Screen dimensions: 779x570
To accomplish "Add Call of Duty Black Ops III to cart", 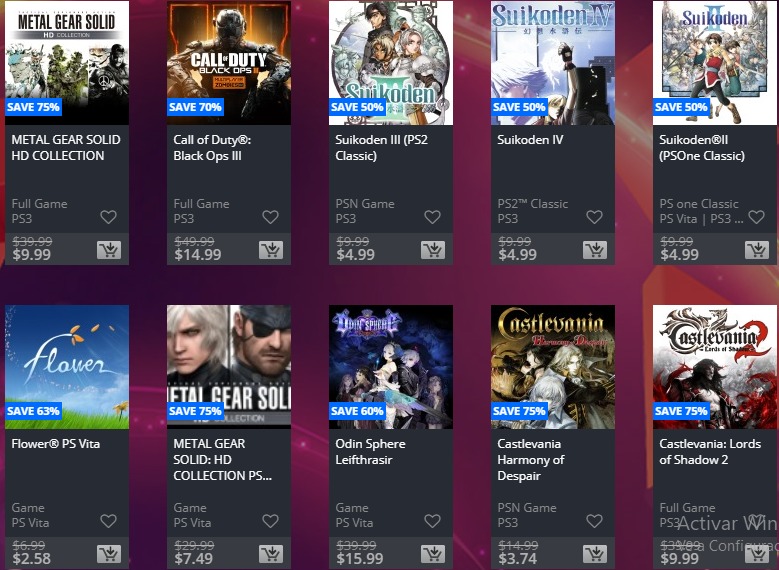I will click(271, 250).
